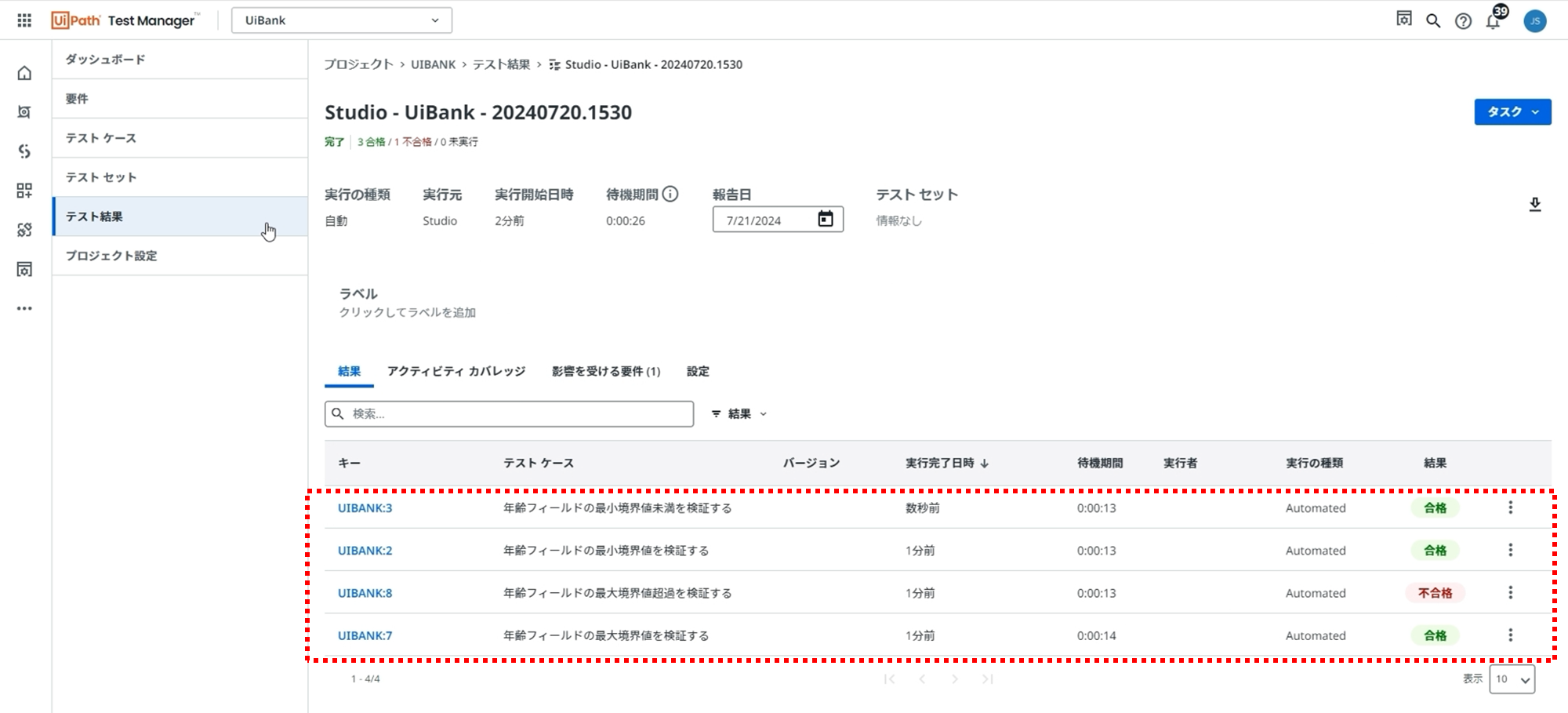Open the more options menu for UIBANK:7
1568x713 pixels.
pyautogui.click(x=1510, y=635)
